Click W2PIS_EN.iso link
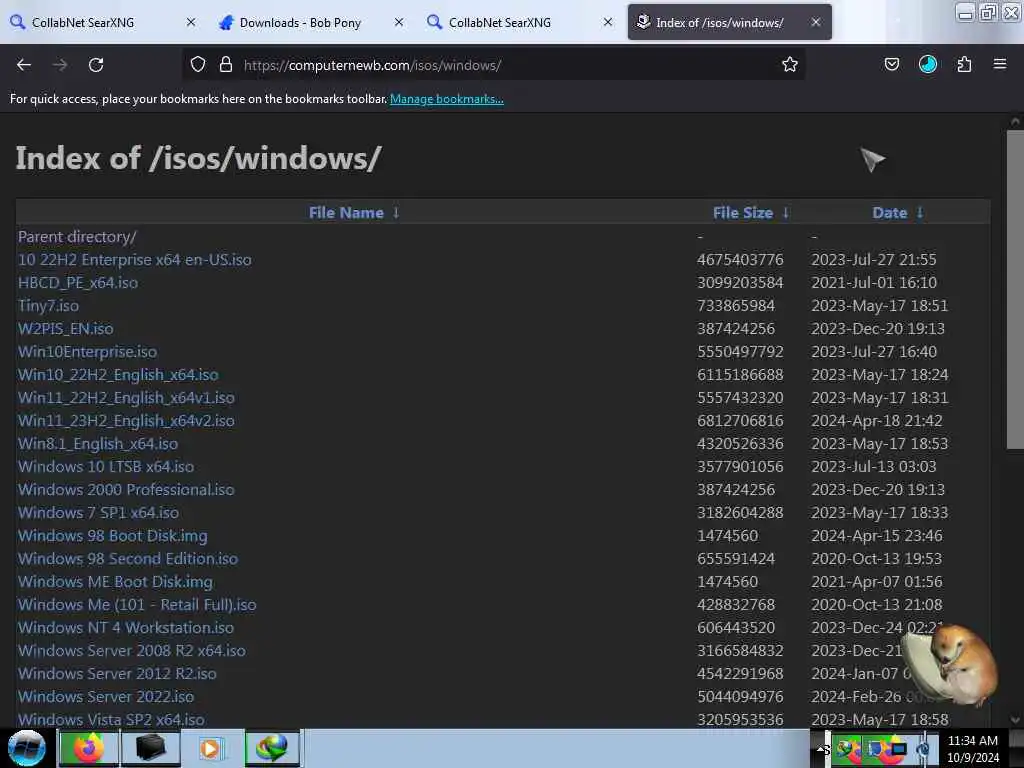 [65, 328]
